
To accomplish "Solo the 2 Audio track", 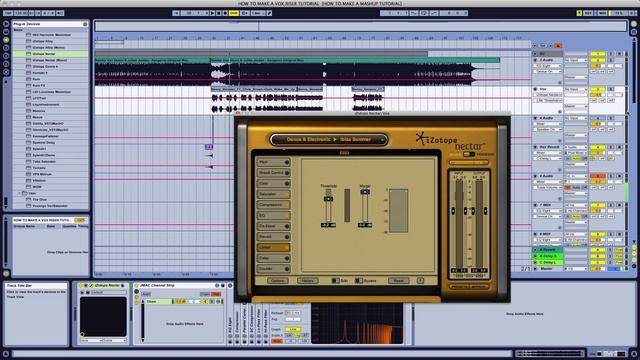I will click(x=611, y=60).
